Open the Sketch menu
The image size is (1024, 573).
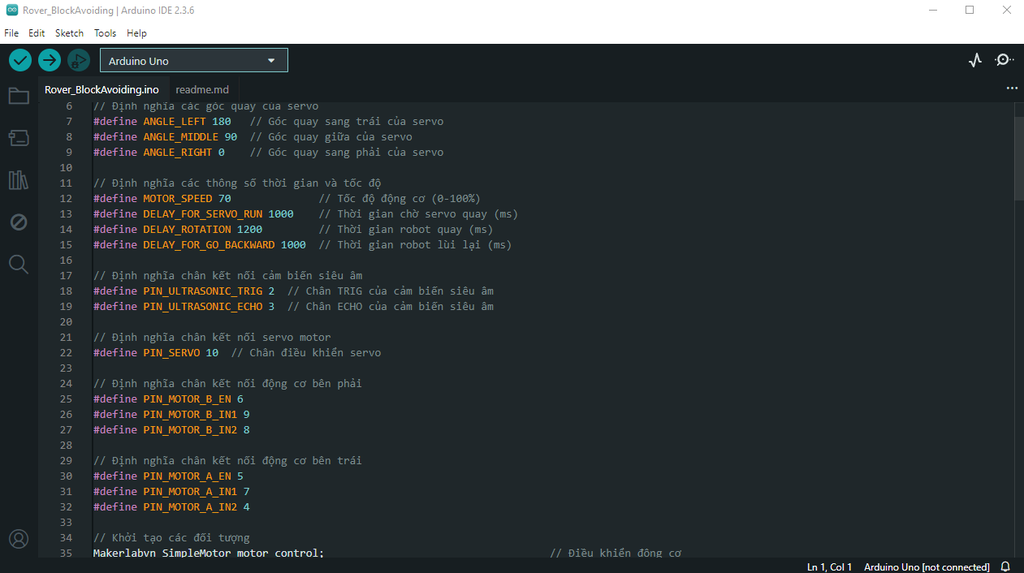(x=69, y=33)
